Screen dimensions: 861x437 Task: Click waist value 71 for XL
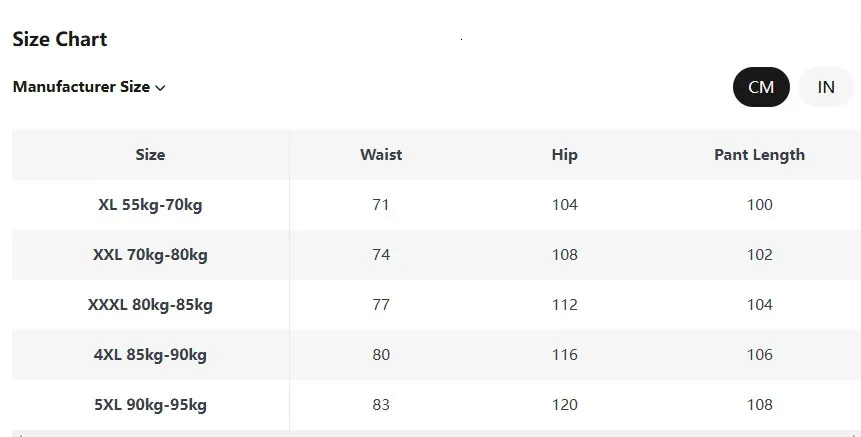tap(381, 205)
